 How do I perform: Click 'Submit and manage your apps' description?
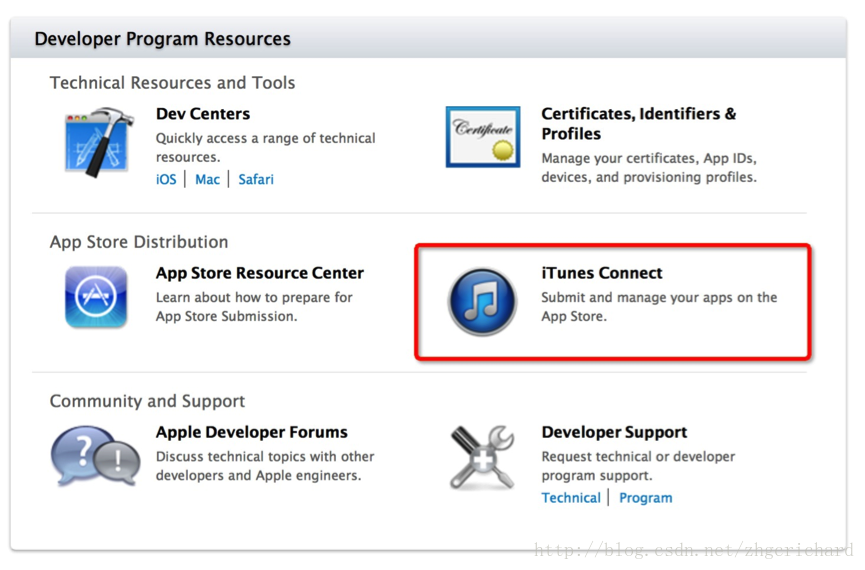click(x=659, y=307)
